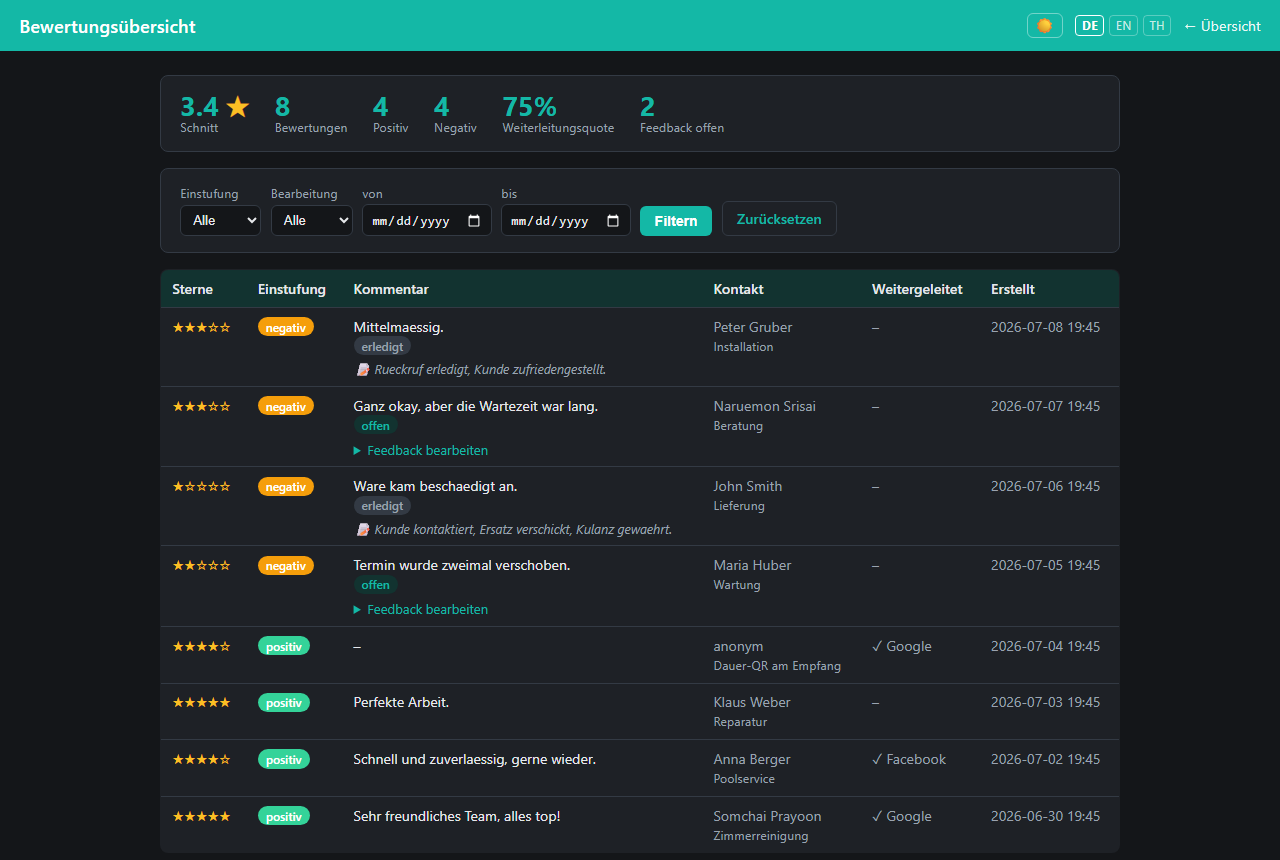Click the positiv badge in the anonym row

[284, 646]
